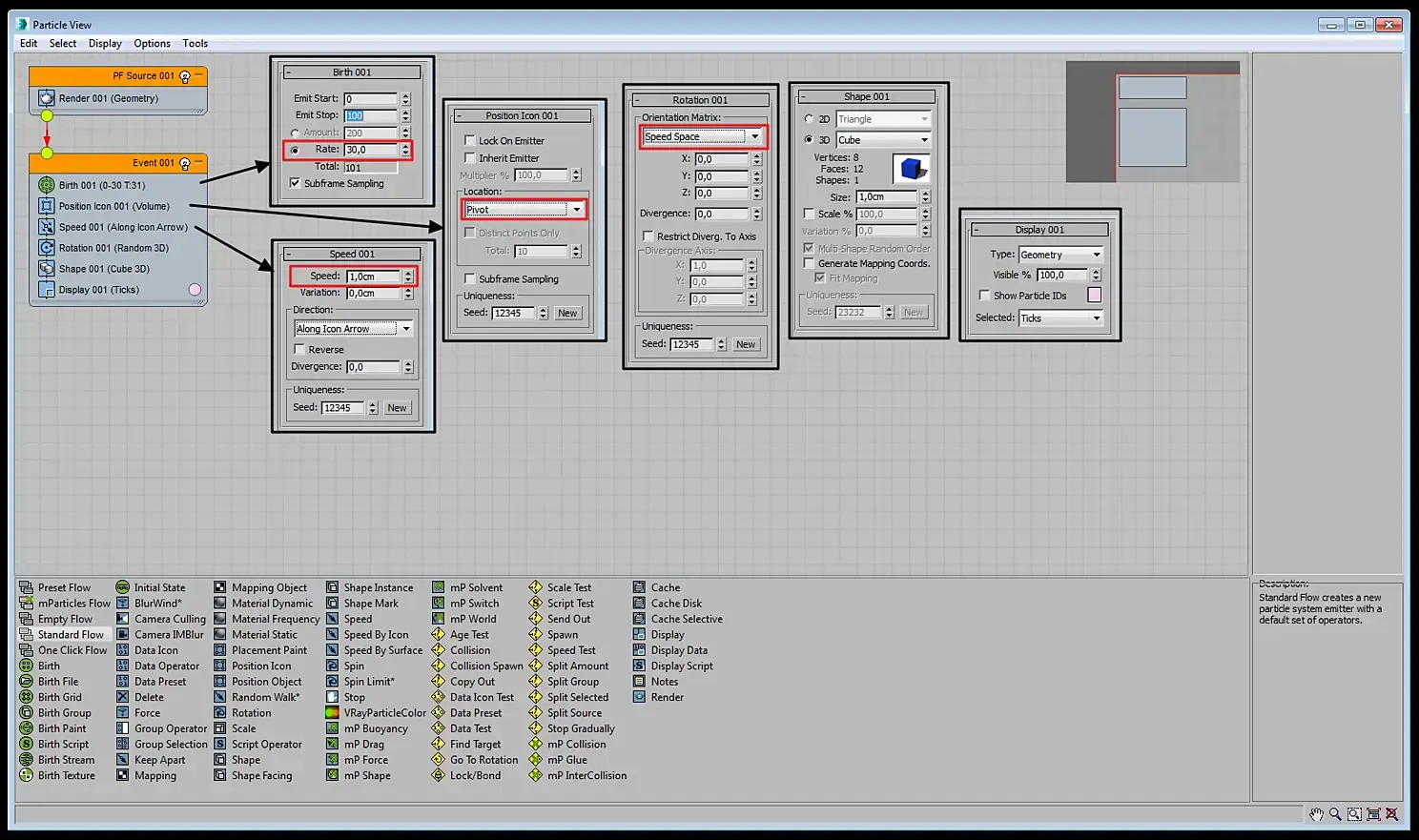Click the Display 001 particle color swatch
Viewport: 1419px width, 840px height.
coord(1094,296)
